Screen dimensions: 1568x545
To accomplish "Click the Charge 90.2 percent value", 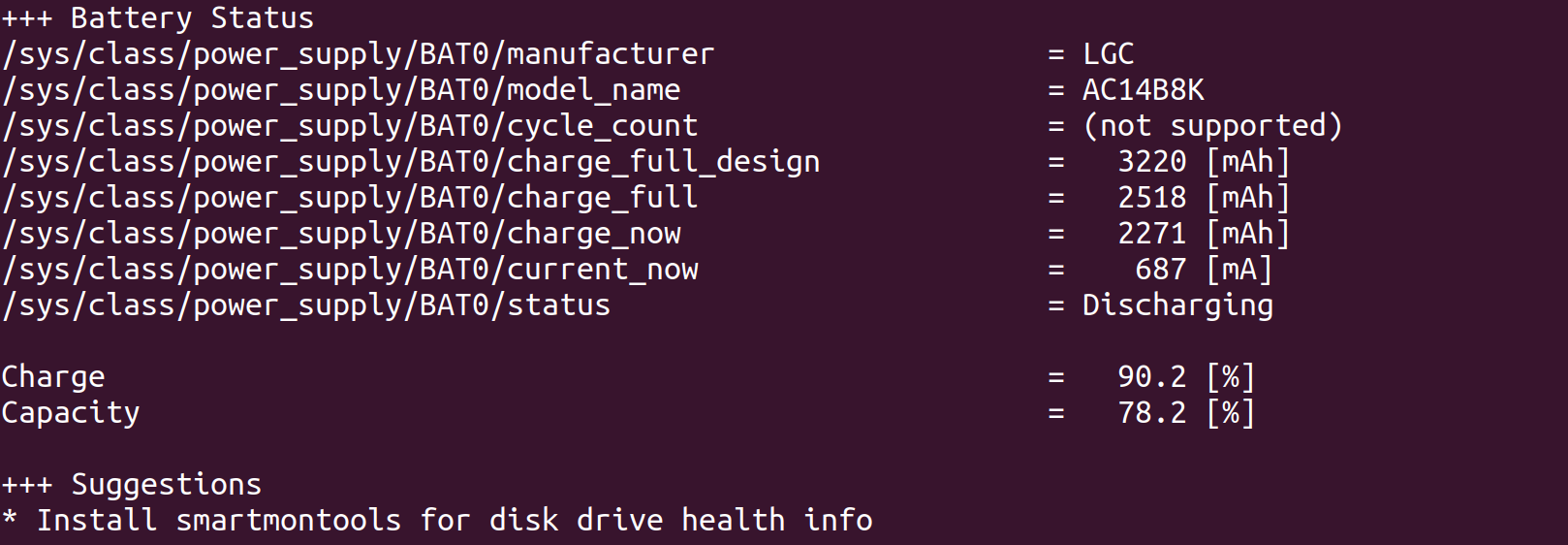I will pyautogui.click(x=1186, y=377).
